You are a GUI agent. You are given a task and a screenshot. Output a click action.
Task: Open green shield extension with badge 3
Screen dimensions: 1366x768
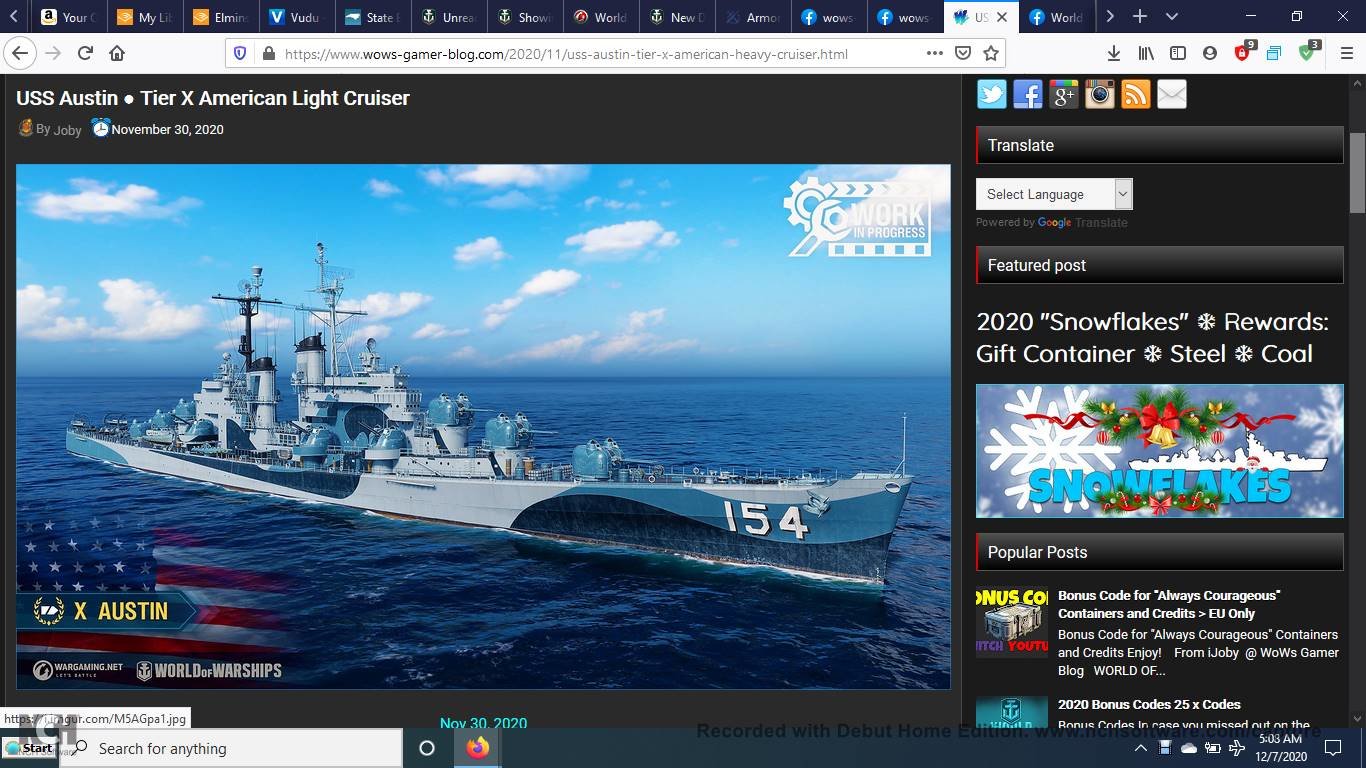click(1308, 52)
